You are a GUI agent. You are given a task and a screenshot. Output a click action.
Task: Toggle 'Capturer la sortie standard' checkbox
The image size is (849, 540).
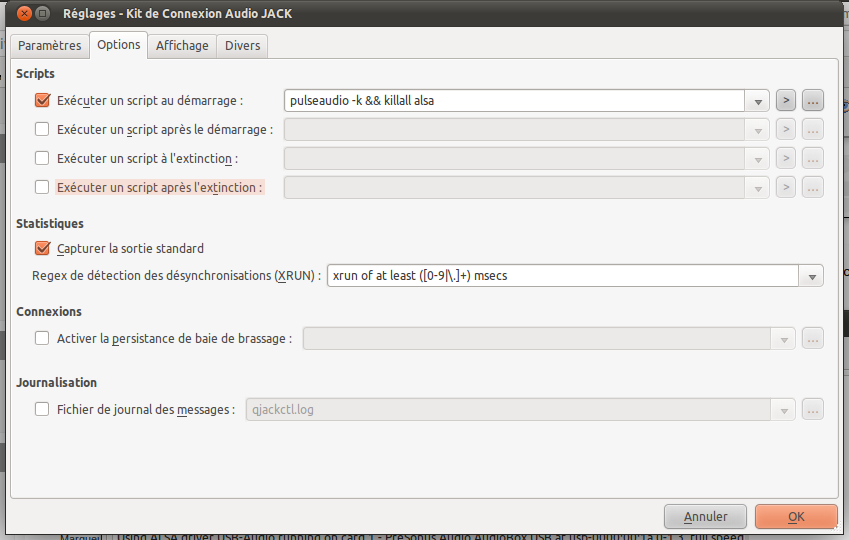(x=42, y=248)
